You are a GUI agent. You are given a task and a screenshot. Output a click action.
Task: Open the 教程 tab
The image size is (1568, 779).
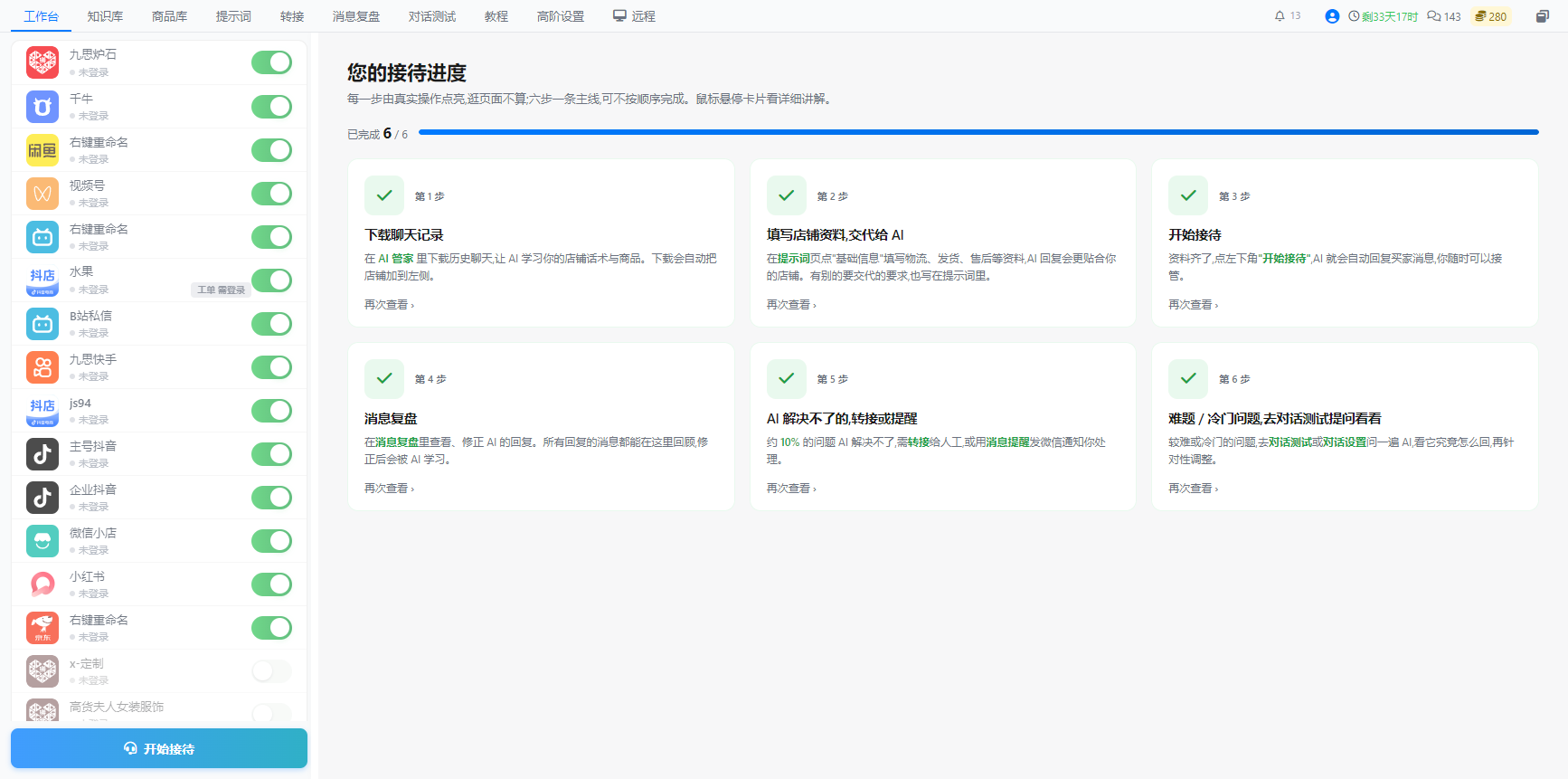[x=496, y=16]
